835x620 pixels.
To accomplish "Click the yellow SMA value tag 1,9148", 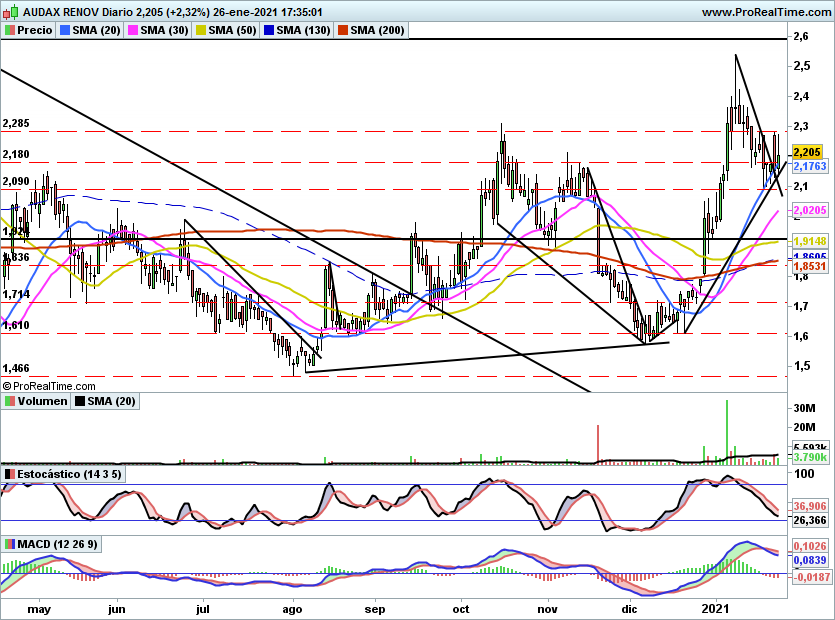I will pos(810,241).
